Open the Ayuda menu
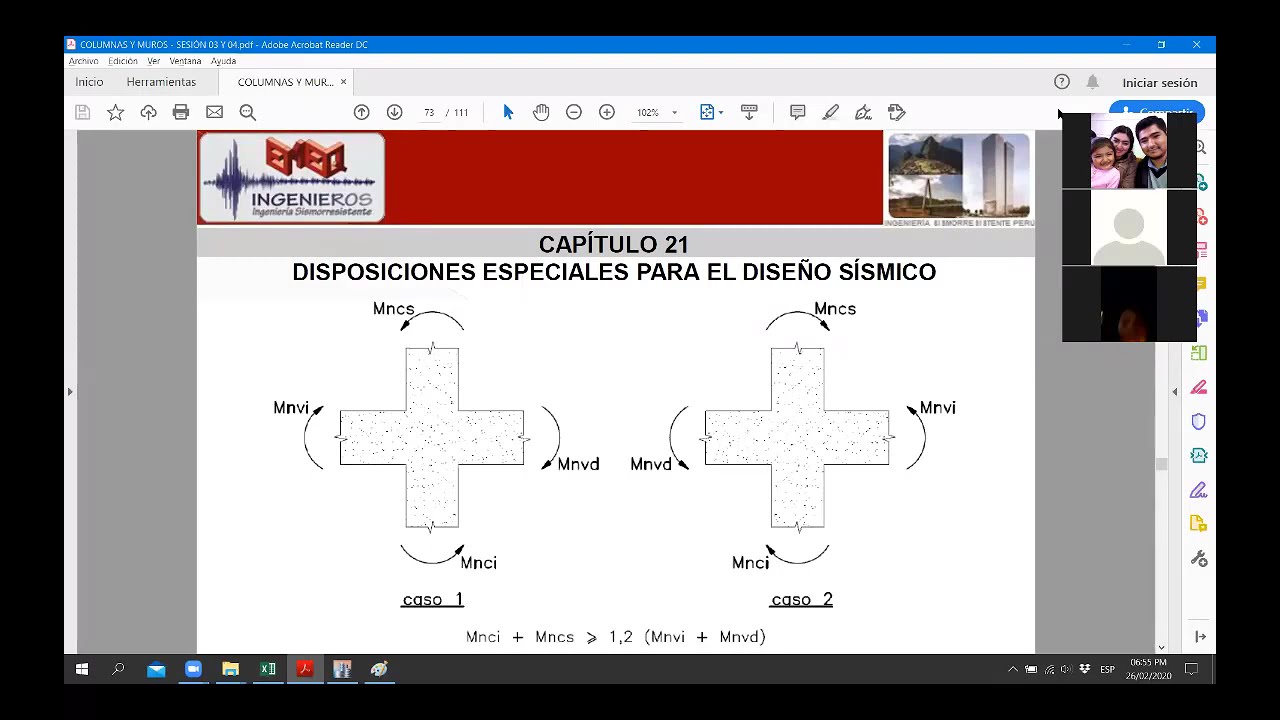1280x720 pixels. point(223,61)
